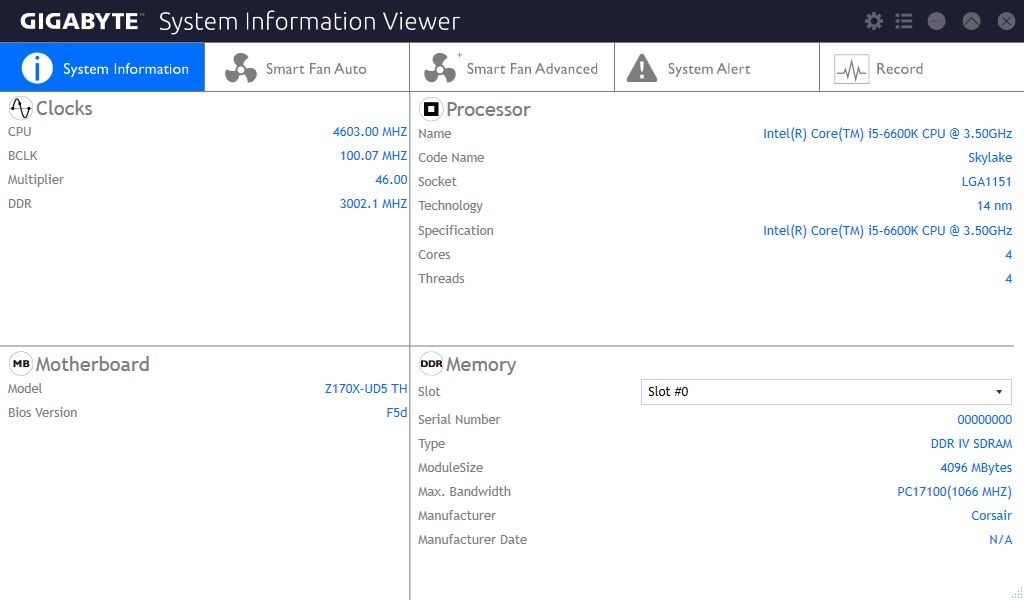Click the Processor section heading
This screenshot has height=600, width=1024.
coord(488,109)
